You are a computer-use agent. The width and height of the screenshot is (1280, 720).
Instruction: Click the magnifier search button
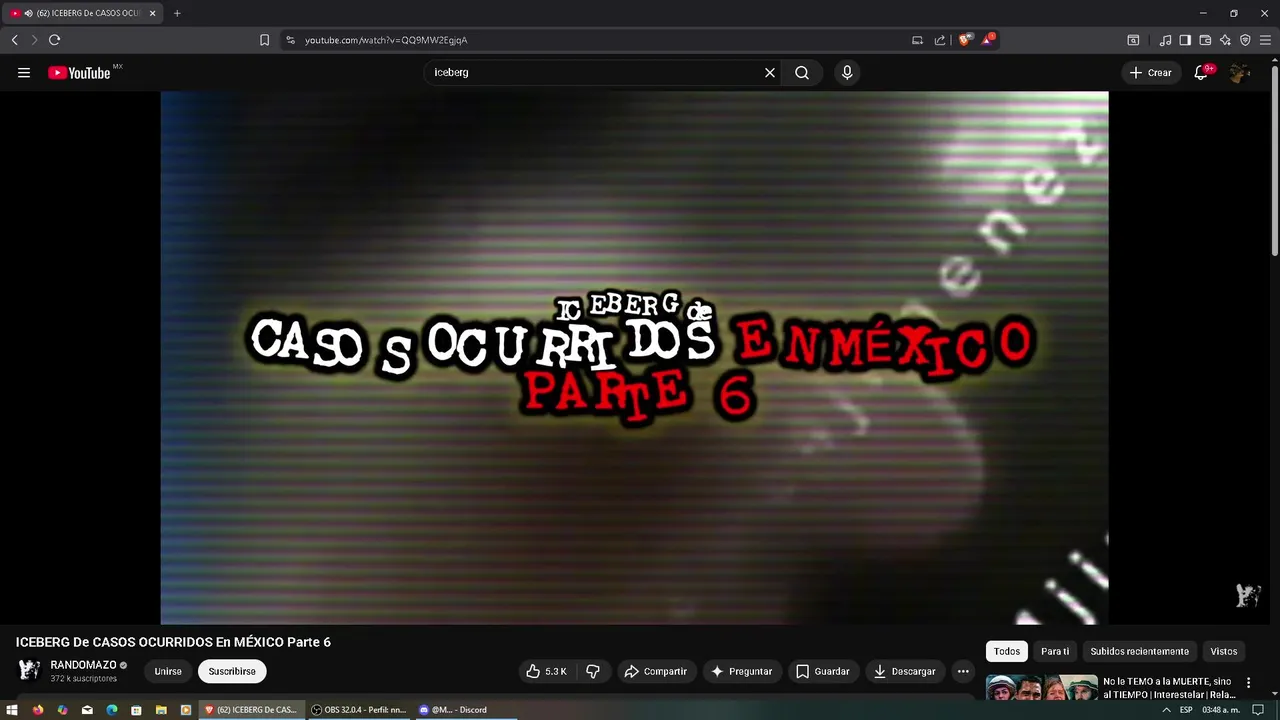pyautogui.click(x=802, y=73)
